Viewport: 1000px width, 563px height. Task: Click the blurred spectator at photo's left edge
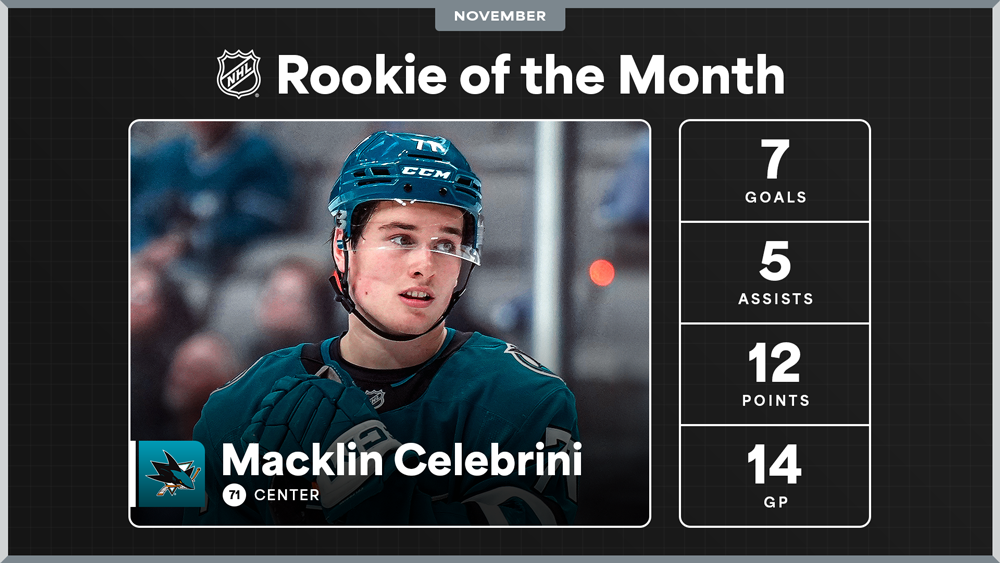pyautogui.click(x=160, y=300)
